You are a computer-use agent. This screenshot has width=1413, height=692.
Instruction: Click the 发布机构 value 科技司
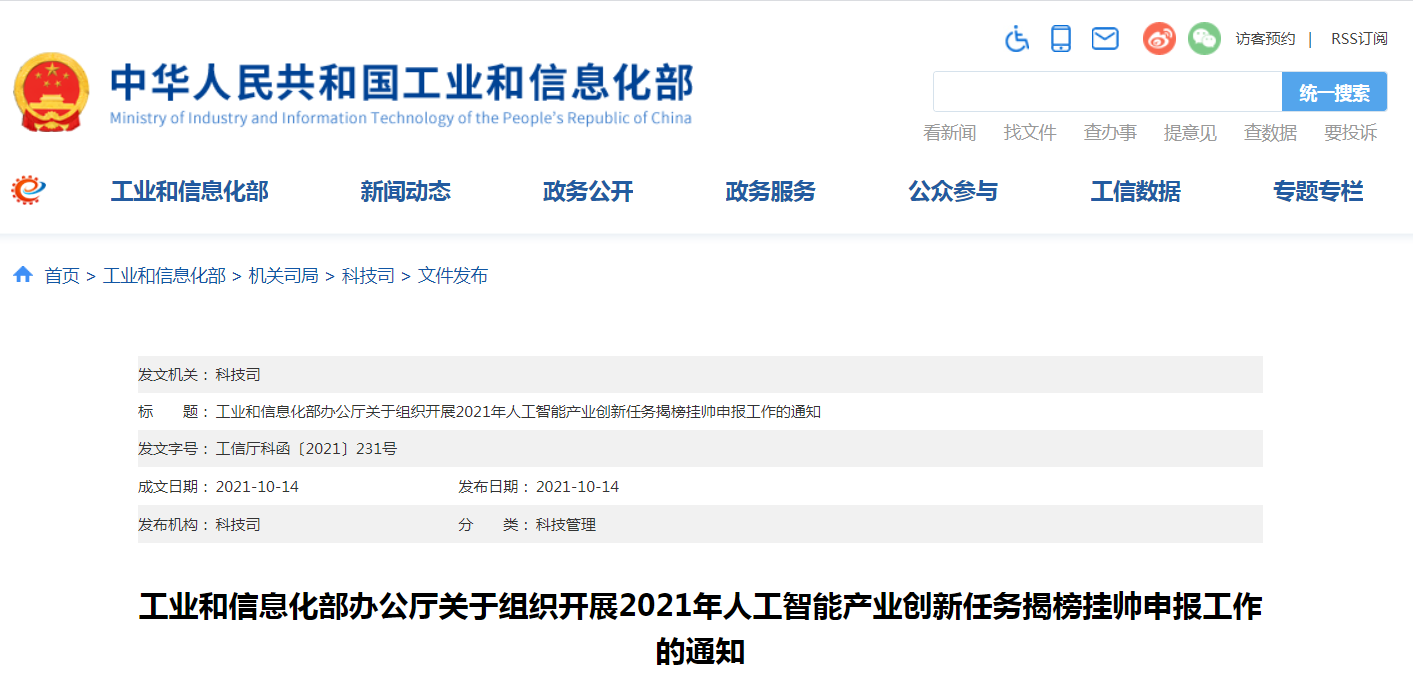(x=238, y=524)
